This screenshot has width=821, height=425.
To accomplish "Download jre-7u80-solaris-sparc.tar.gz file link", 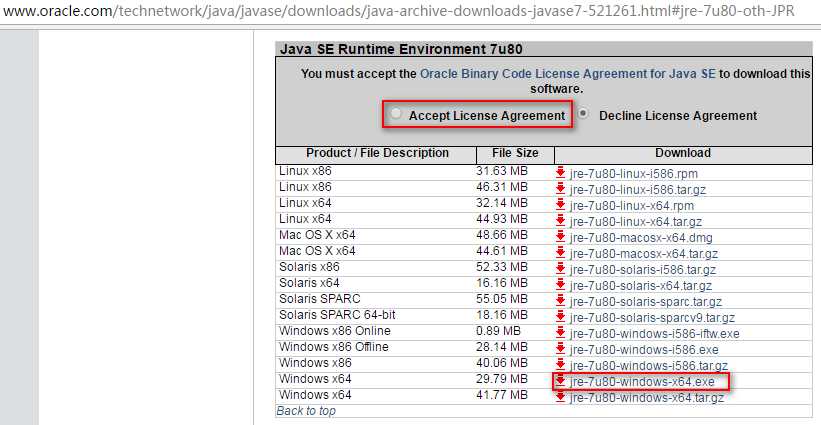I will click(646, 302).
